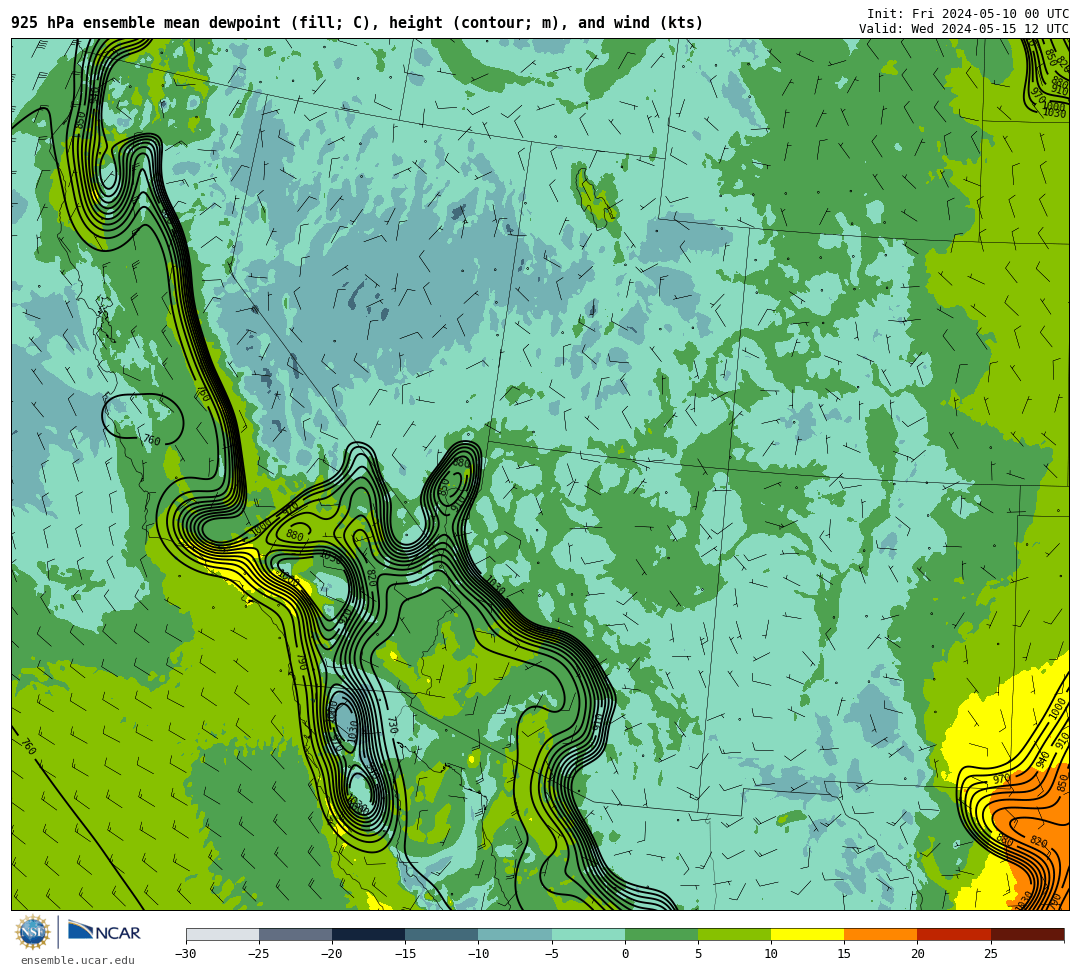Pick the muted teal -10 to -5 swatch

pos(515,934)
